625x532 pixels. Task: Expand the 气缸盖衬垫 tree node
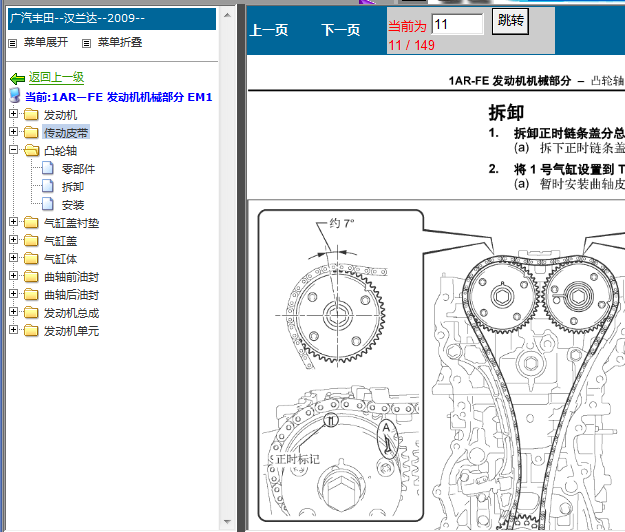point(14,222)
